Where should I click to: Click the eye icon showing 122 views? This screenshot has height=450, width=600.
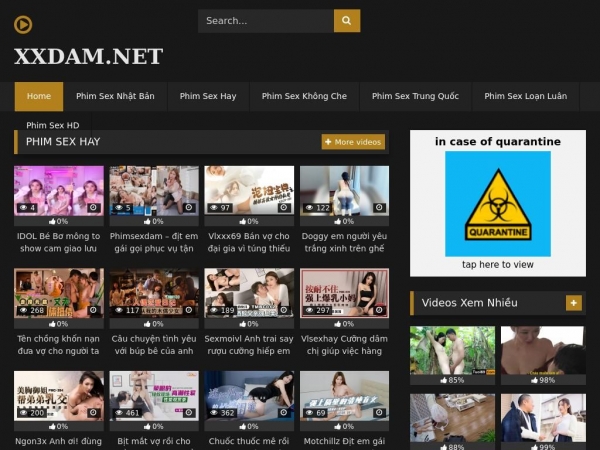(x=309, y=208)
